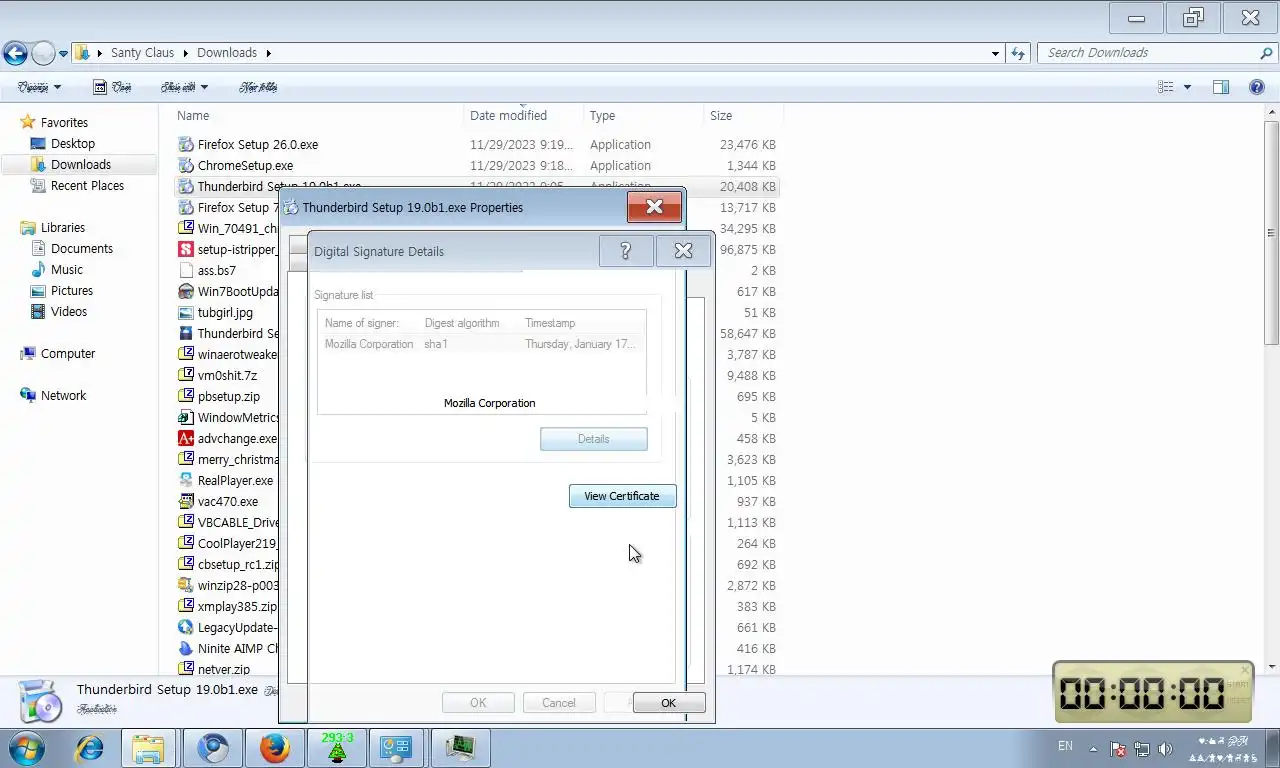
Task: Expand the breadcrumb arrow after Downloads
Action: [x=268, y=53]
